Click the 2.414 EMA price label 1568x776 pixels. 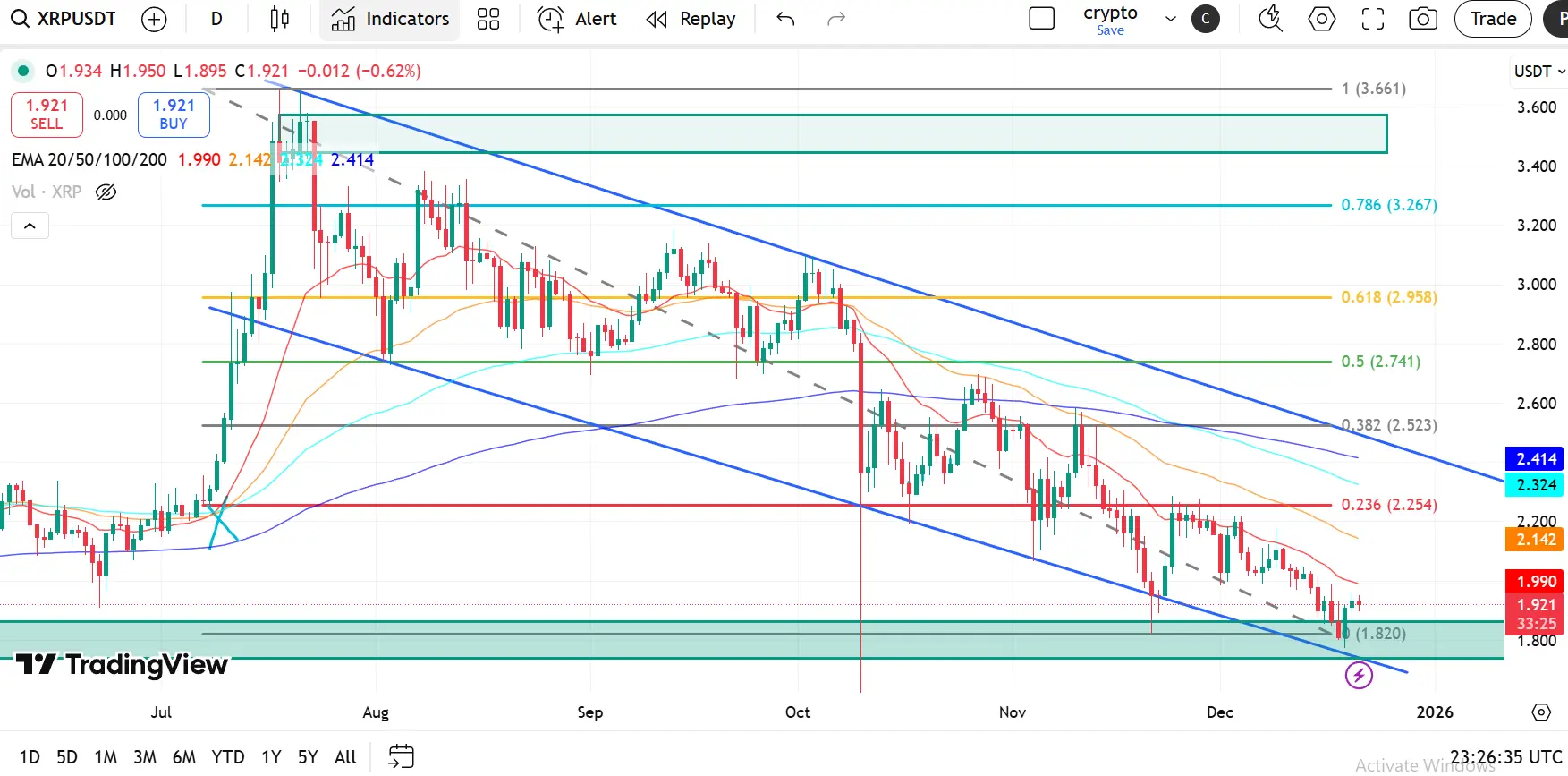[x=1535, y=459]
